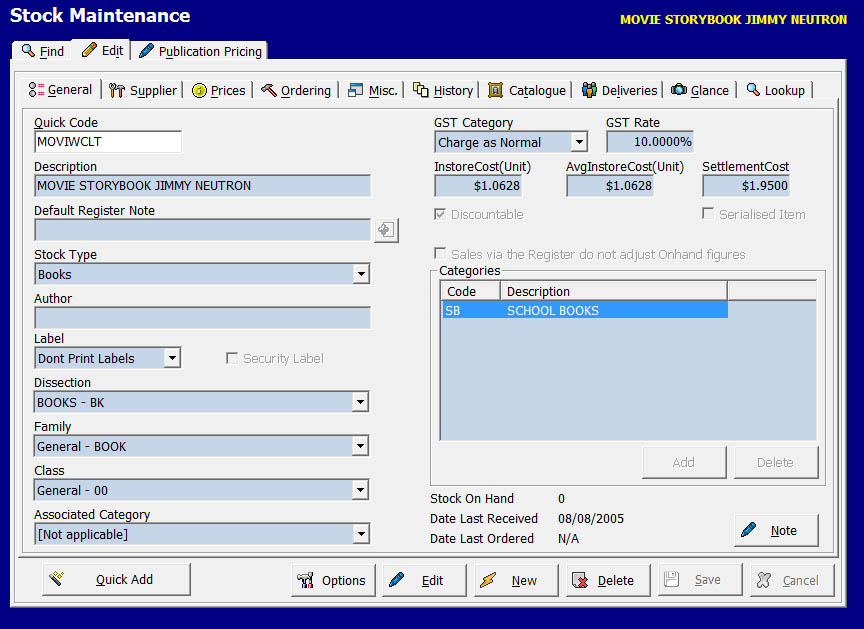This screenshot has width=864, height=629.
Task: Click the Description field
Action: coord(202,186)
